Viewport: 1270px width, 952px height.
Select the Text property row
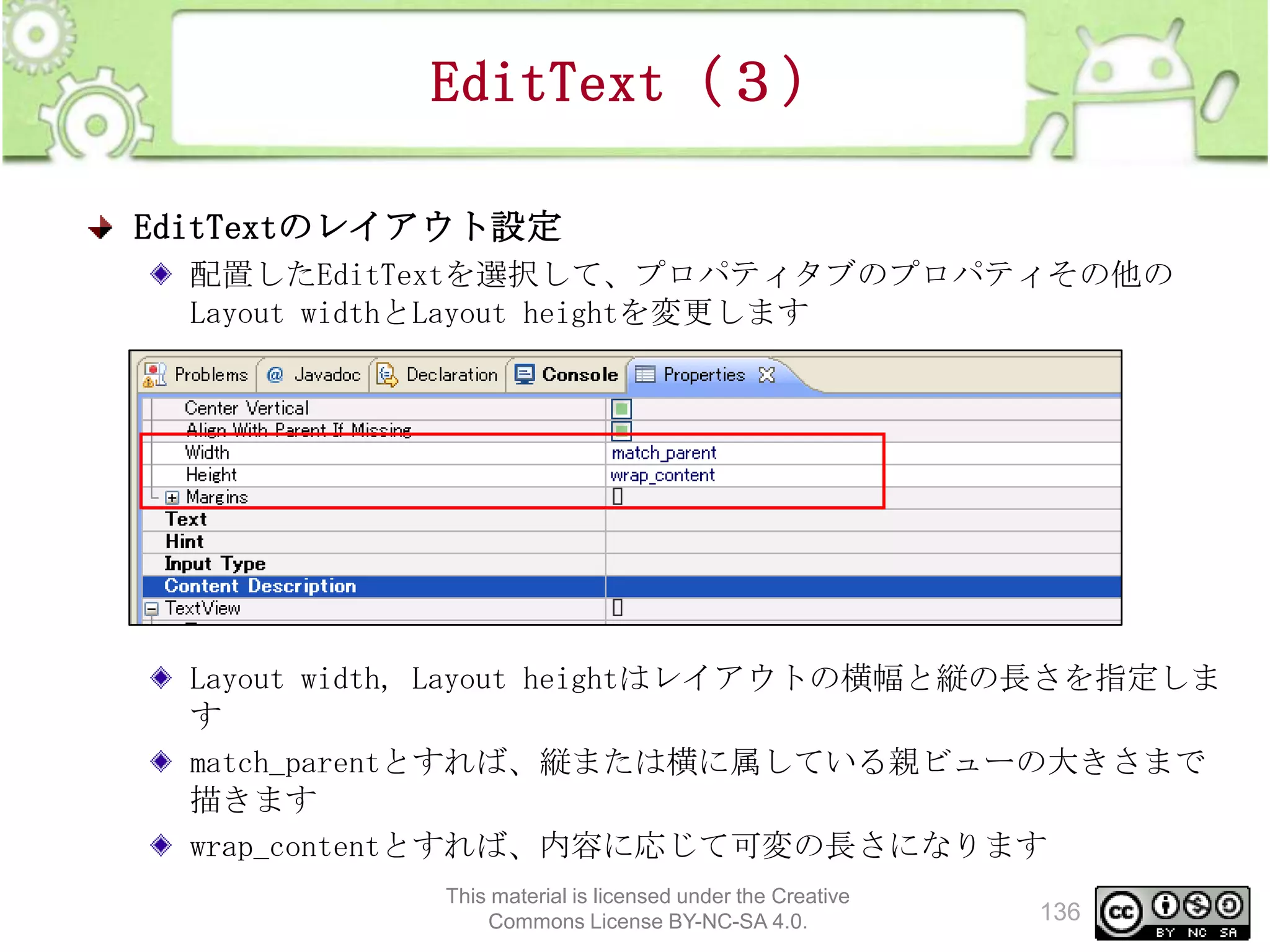point(631,519)
